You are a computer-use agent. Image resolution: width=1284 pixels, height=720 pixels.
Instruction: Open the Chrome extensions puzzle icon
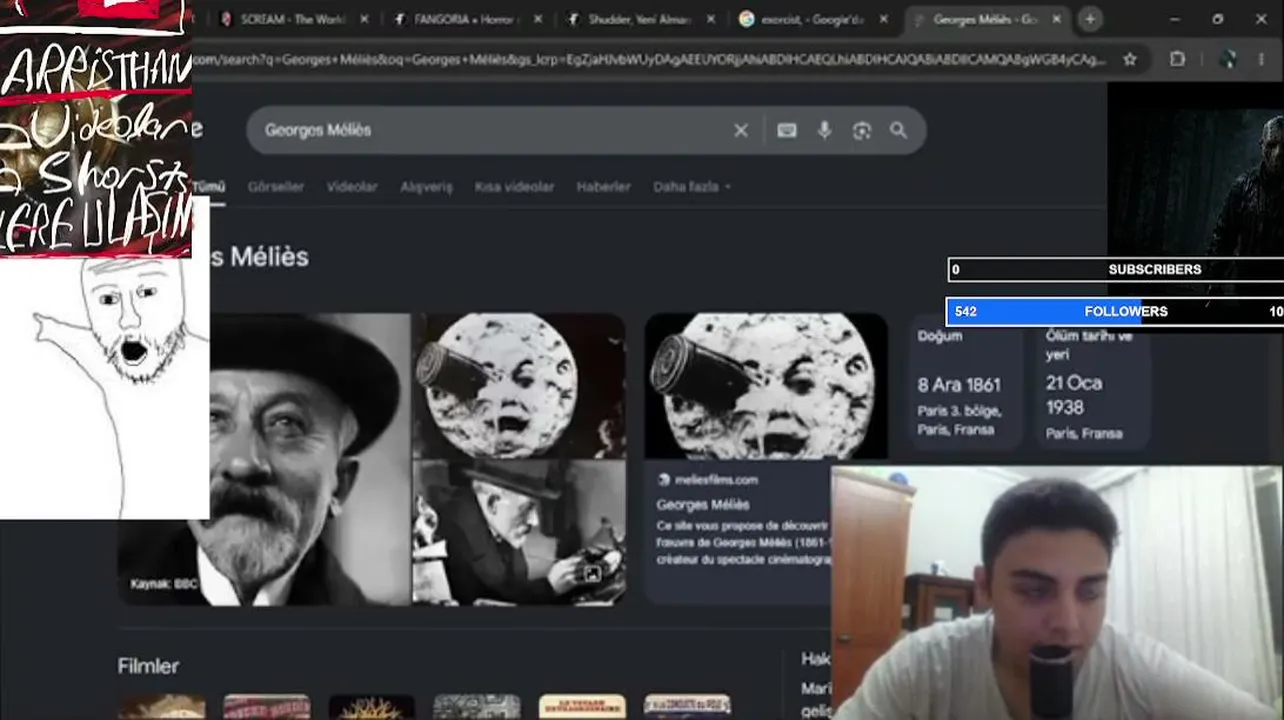tap(1177, 59)
